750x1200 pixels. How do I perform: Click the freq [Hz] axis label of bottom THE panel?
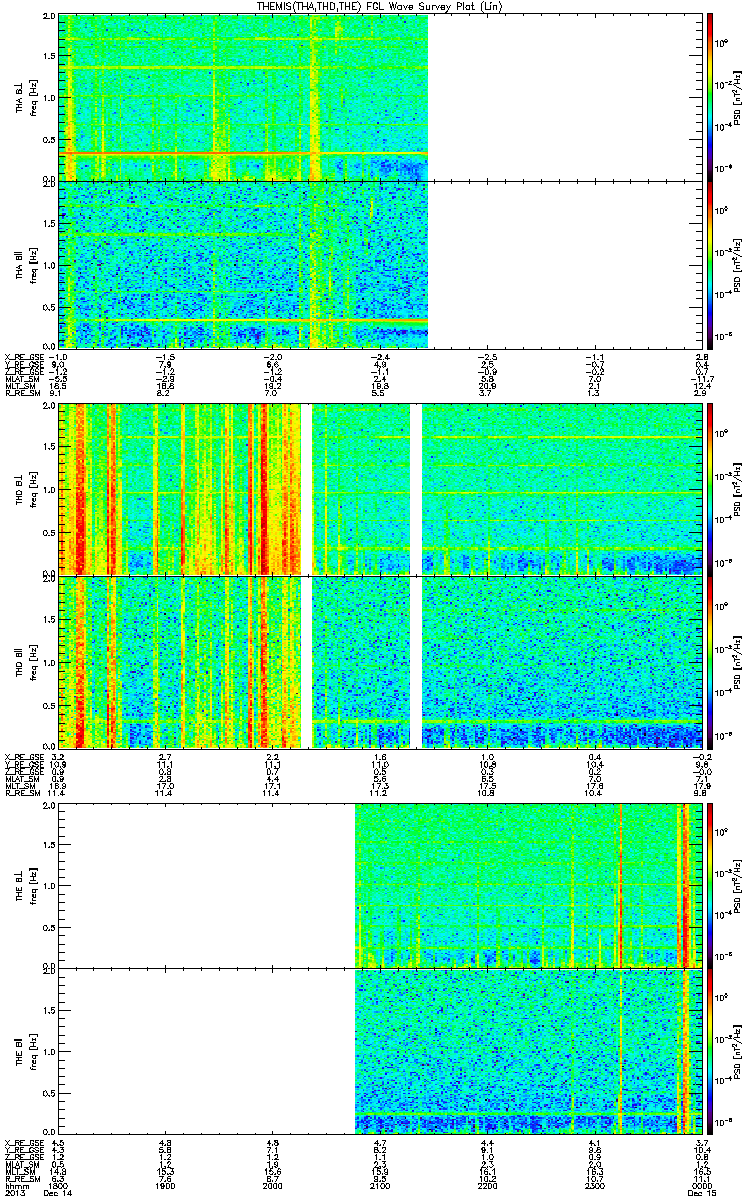[35, 1050]
